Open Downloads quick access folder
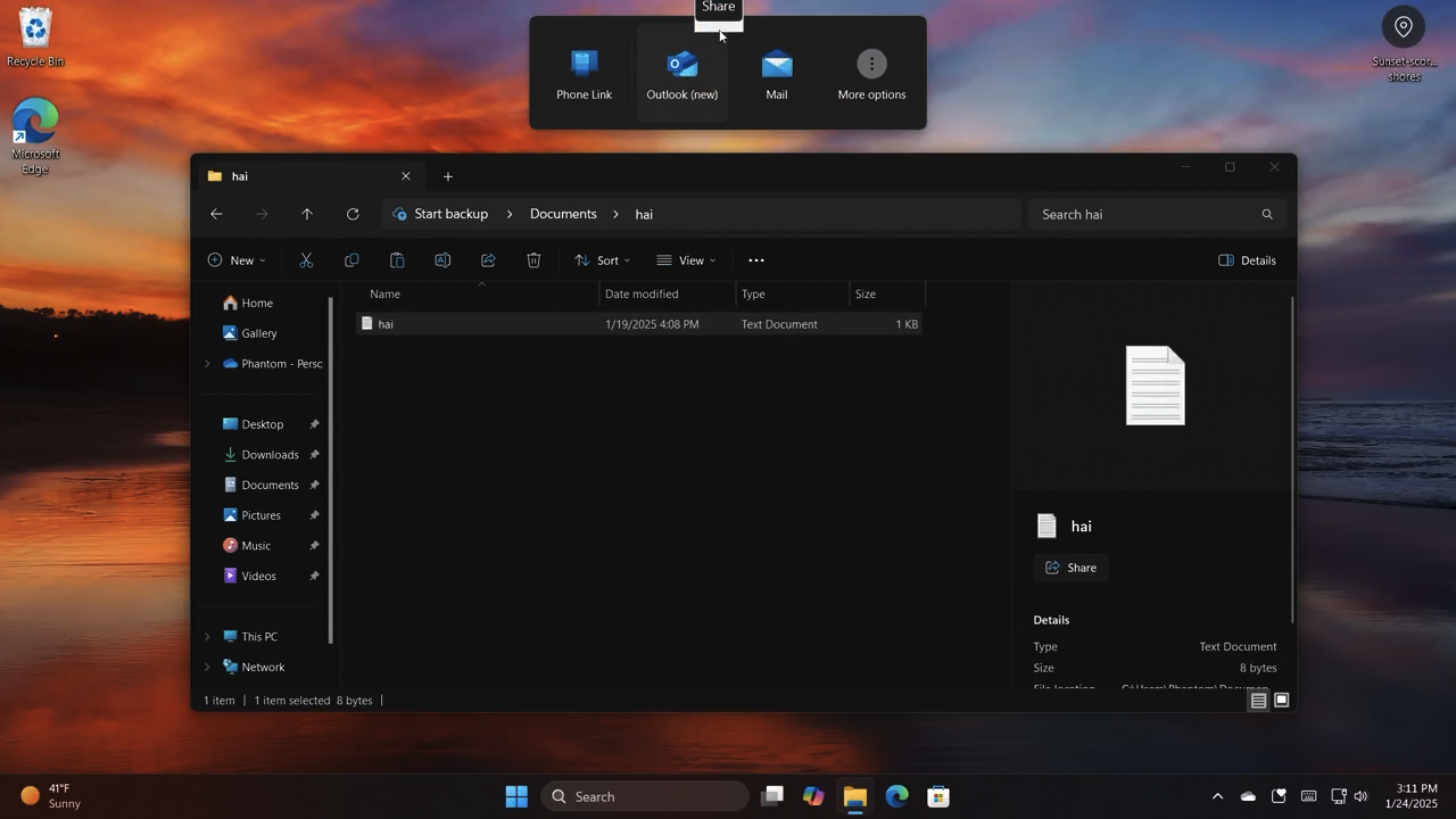 click(x=270, y=455)
